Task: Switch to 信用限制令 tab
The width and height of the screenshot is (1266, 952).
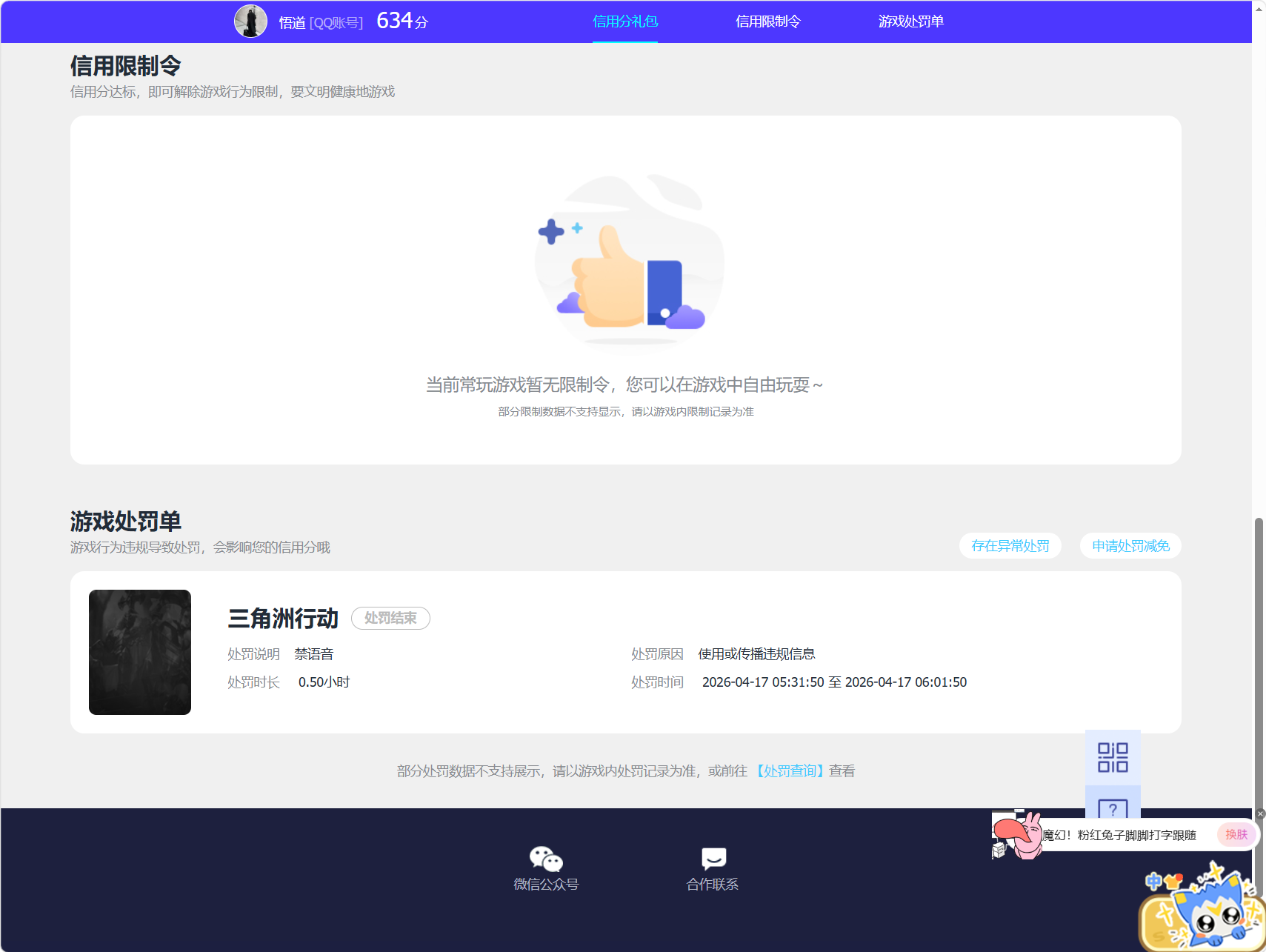Action: 768,21
